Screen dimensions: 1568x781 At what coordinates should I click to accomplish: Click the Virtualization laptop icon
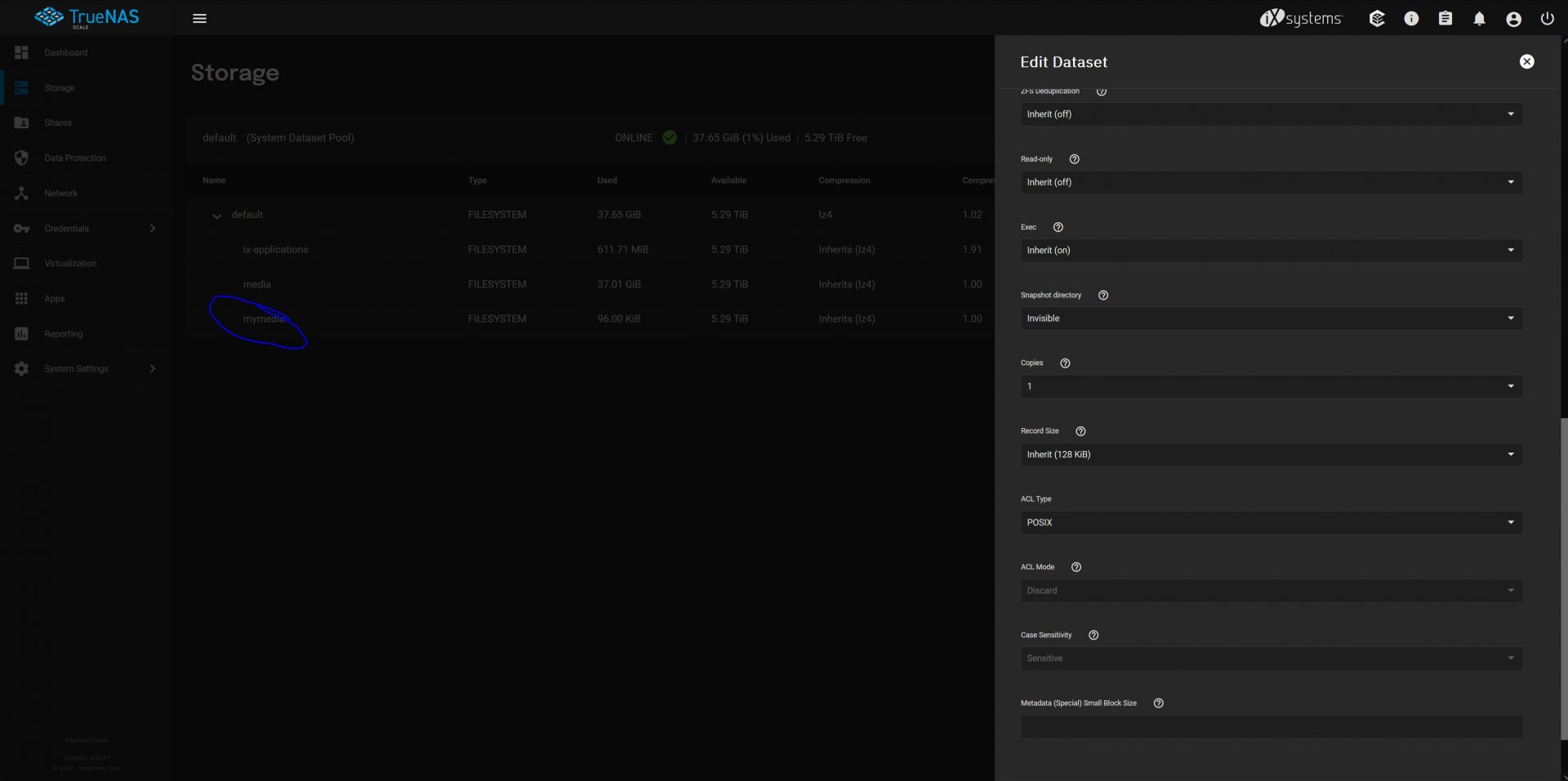click(21, 263)
